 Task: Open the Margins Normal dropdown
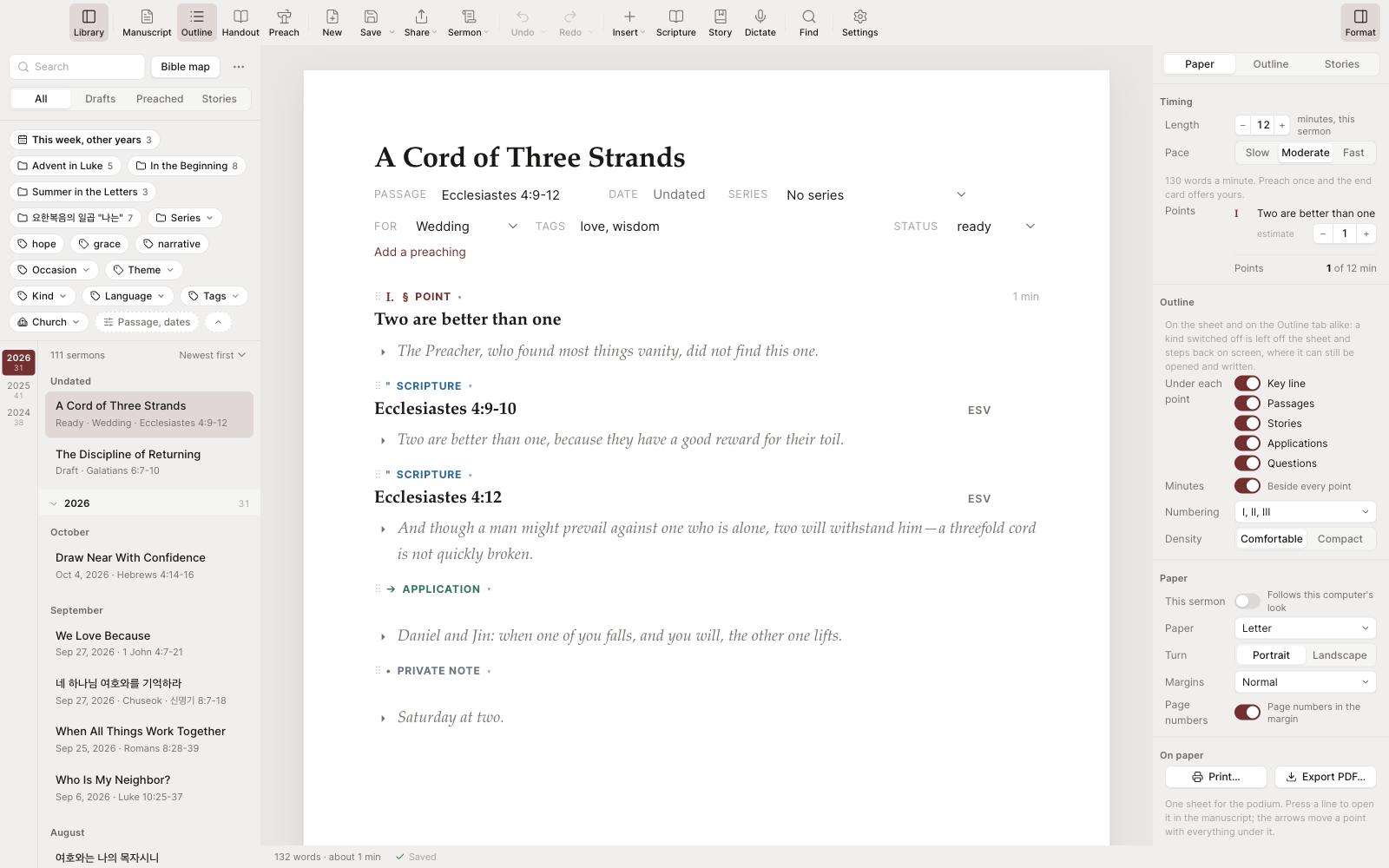(x=1306, y=682)
